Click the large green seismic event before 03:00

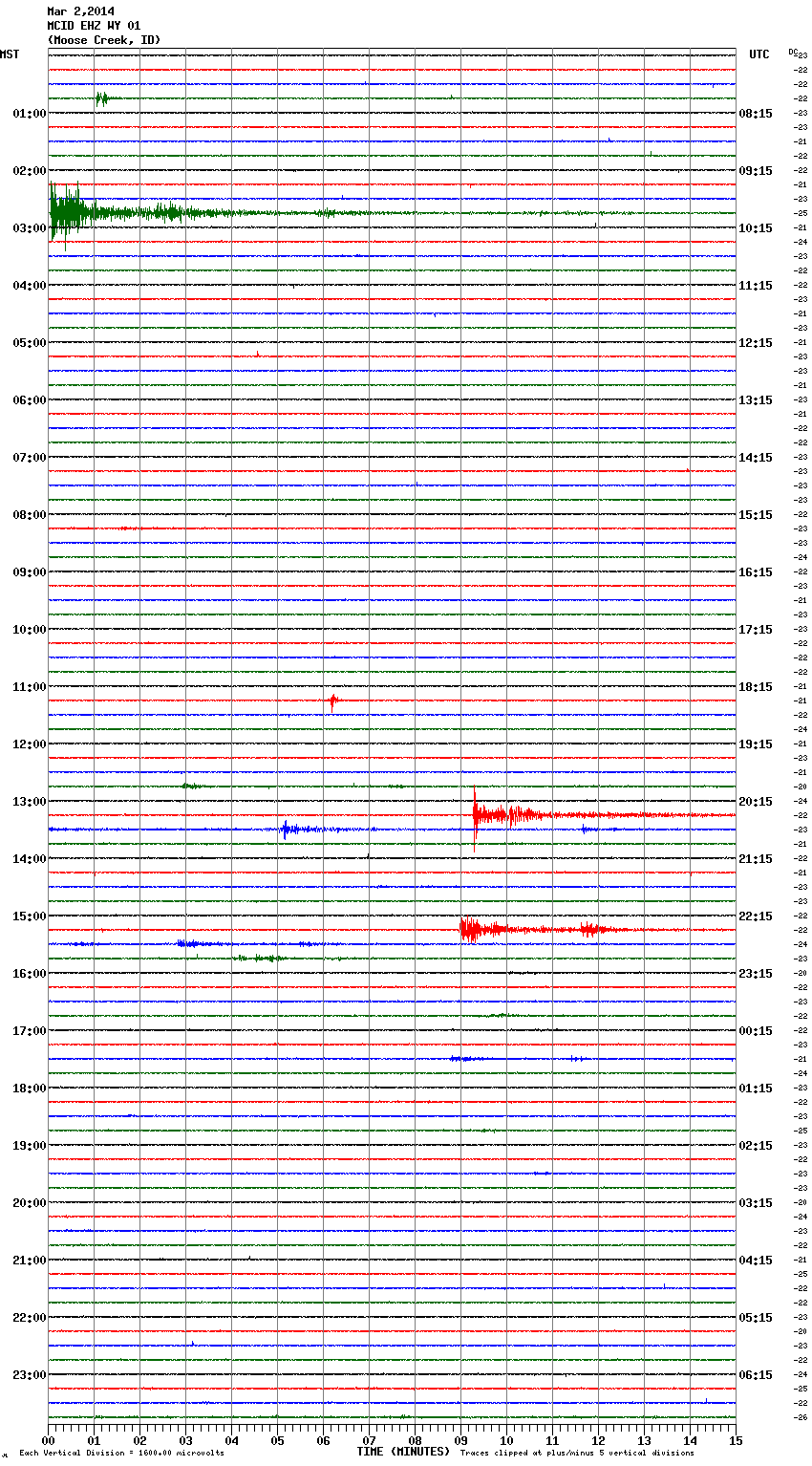coord(67,213)
